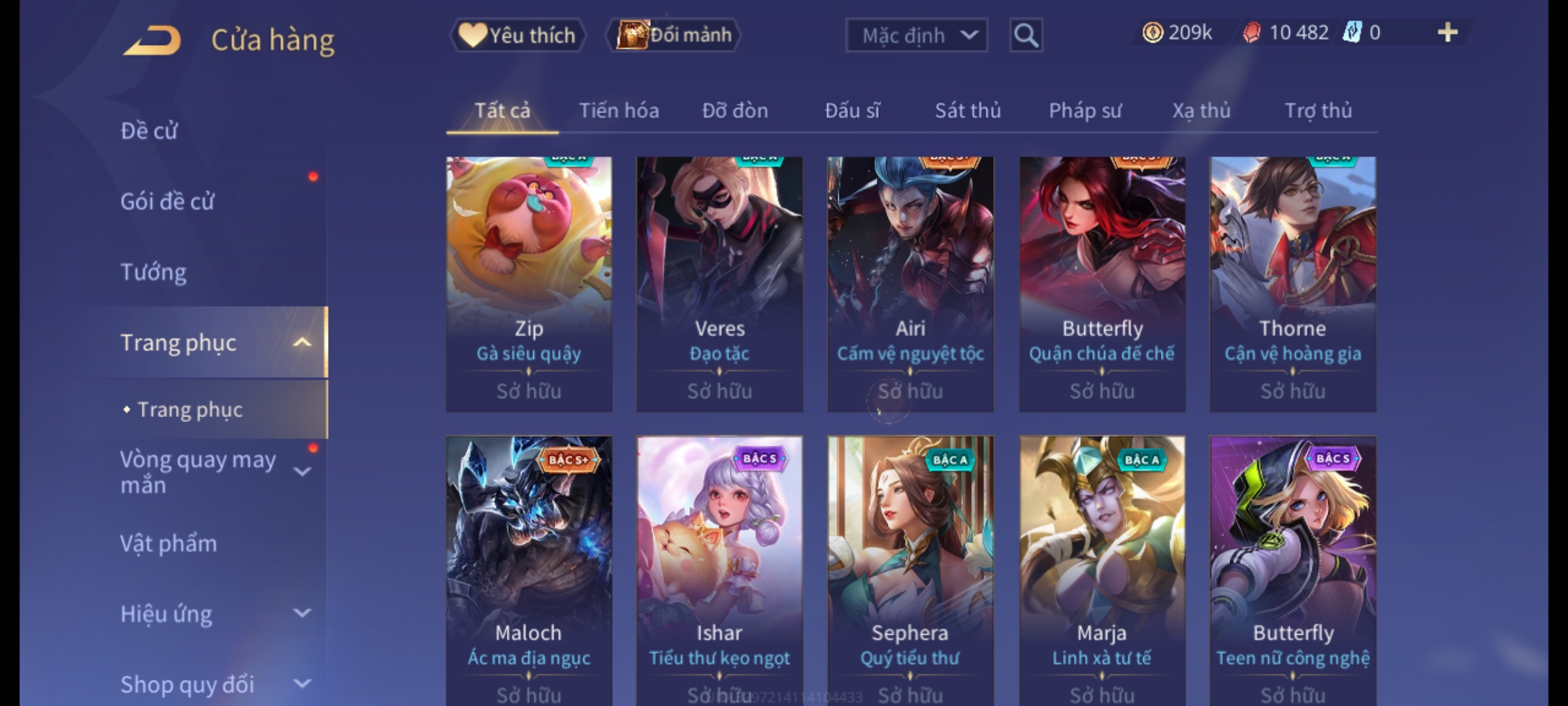Open the Yêu thích heart favorites button
This screenshot has height=706, width=1568.
coord(517,35)
